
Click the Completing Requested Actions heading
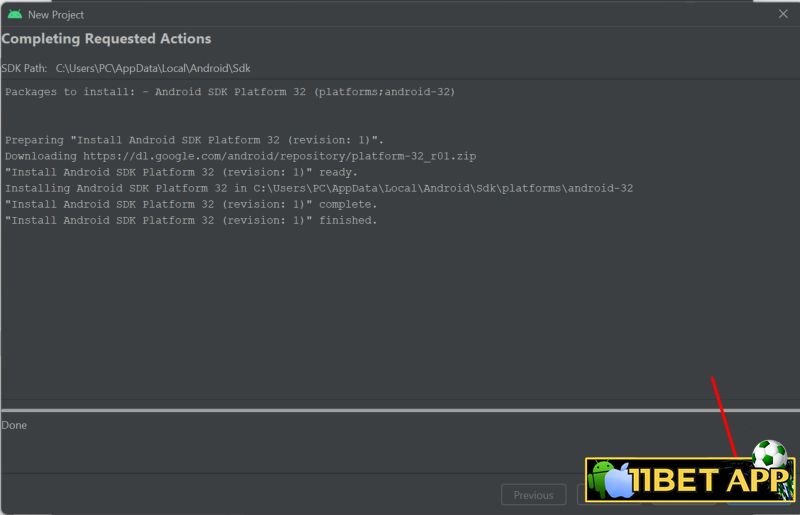click(106, 39)
